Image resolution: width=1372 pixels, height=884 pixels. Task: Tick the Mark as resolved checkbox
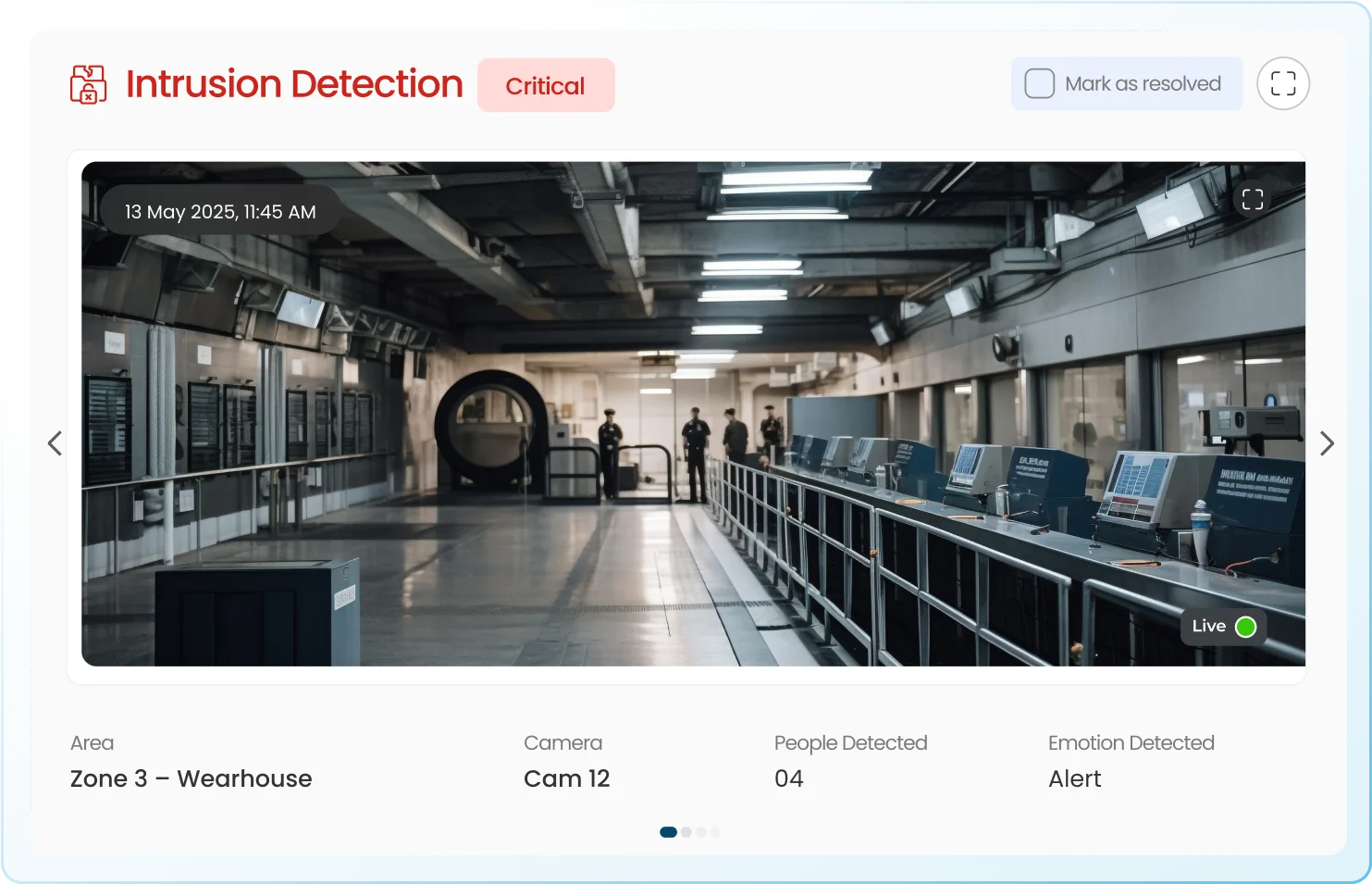point(1039,83)
